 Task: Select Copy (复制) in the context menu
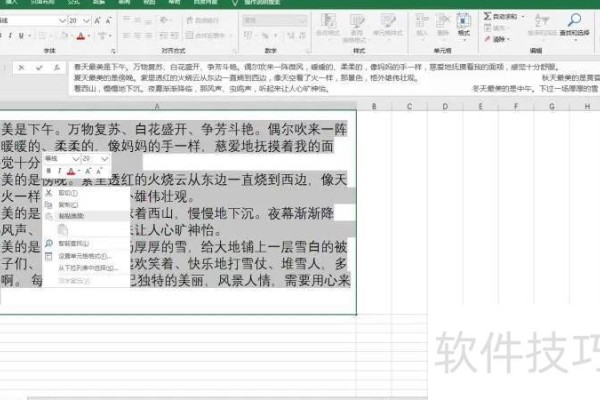pyautogui.click(x=86, y=205)
